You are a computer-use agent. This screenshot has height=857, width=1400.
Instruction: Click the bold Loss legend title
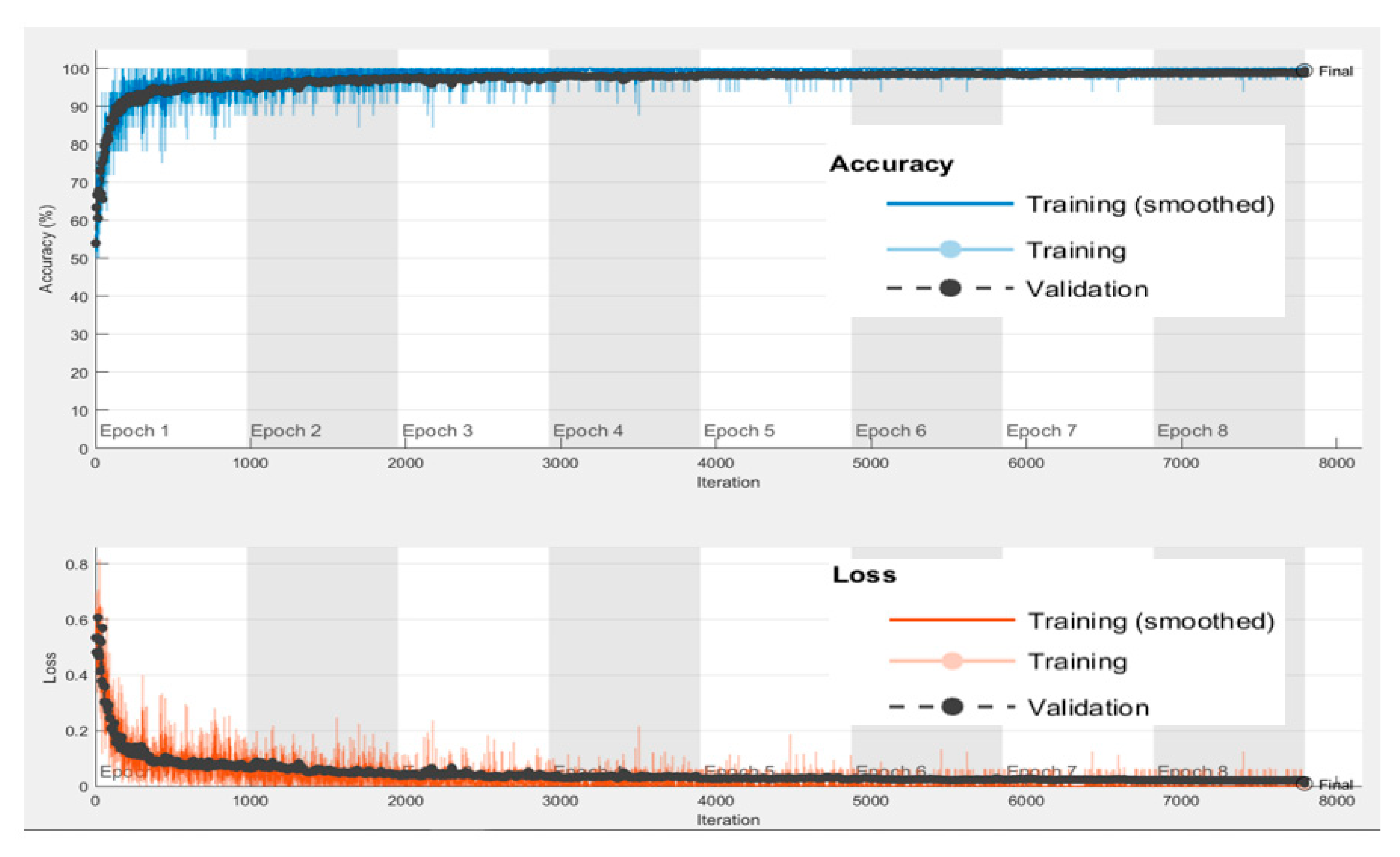click(x=864, y=575)
